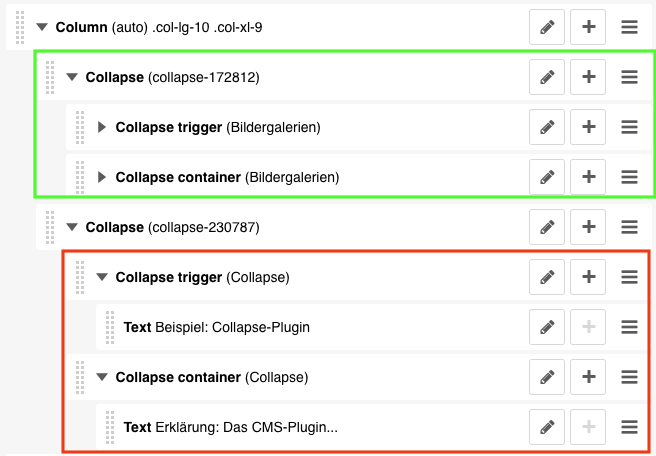The height and width of the screenshot is (456, 656).
Task: Click the drag handle of Column (auto)
Action: coord(21,28)
